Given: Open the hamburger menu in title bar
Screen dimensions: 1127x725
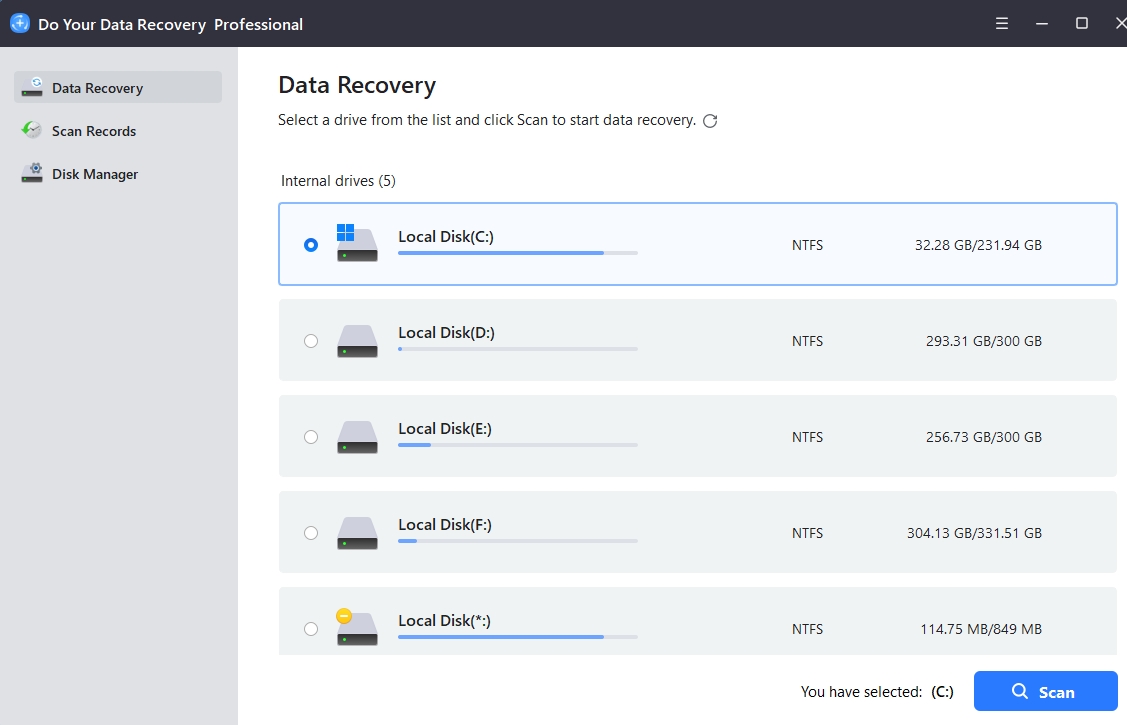Looking at the screenshot, I should 1002,23.
